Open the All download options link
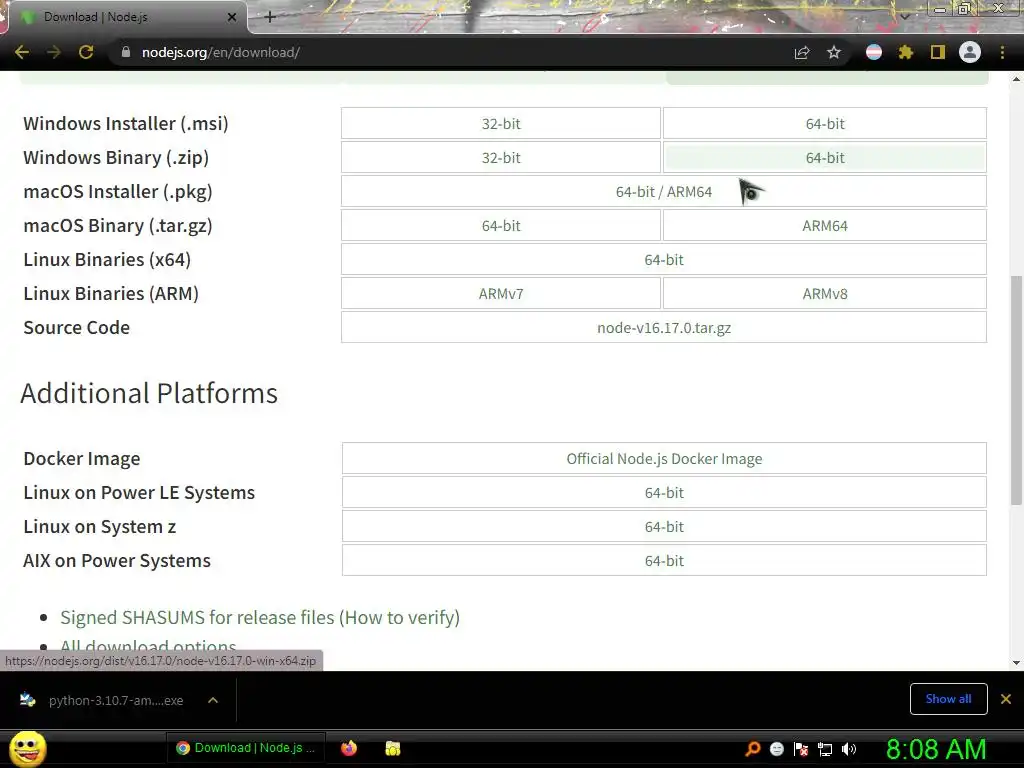The width and height of the screenshot is (1024, 768). tap(148, 647)
